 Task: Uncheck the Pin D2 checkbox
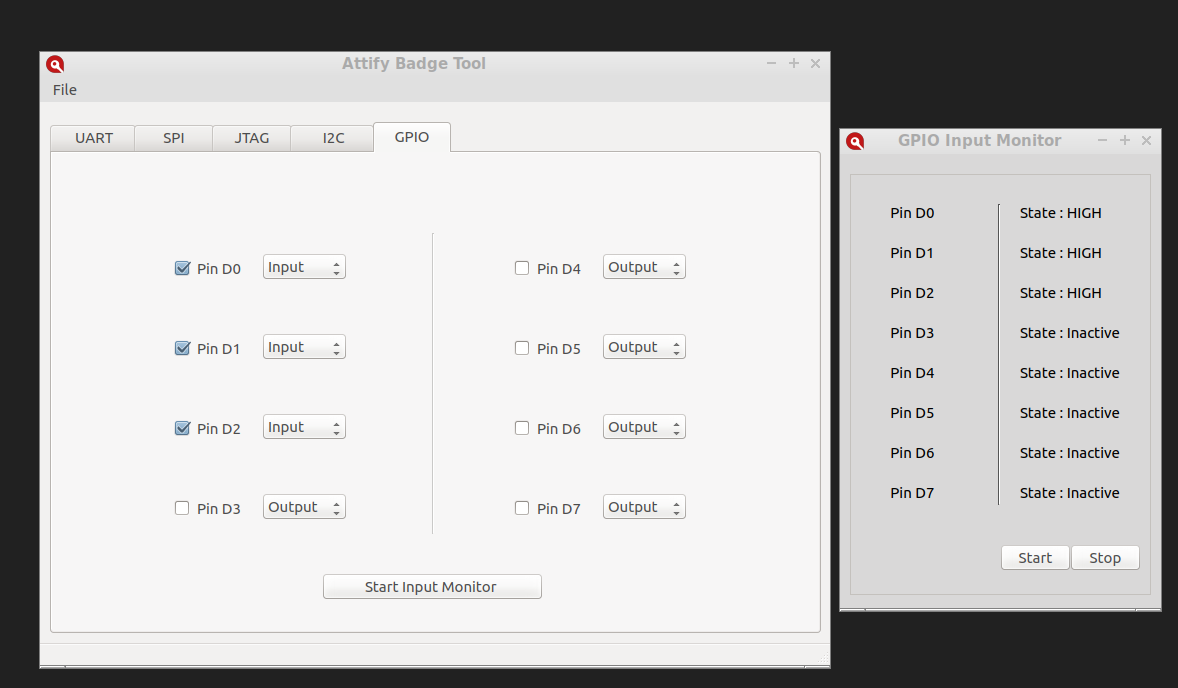click(182, 428)
